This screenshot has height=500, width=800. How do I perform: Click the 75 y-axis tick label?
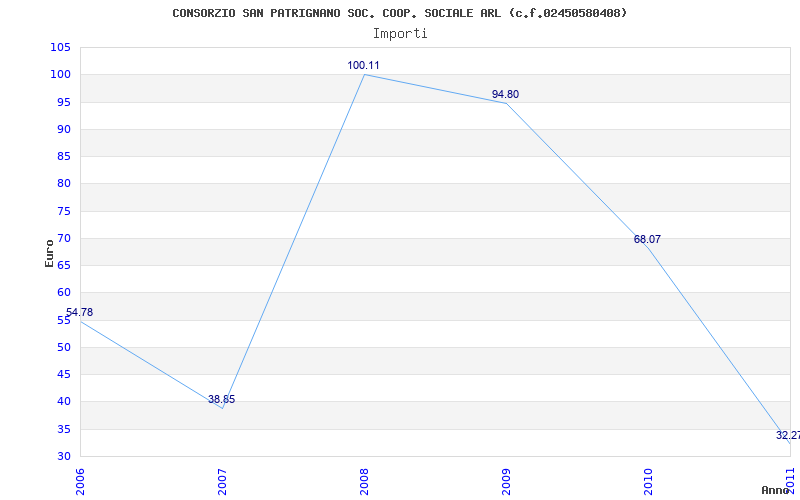[x=64, y=211]
